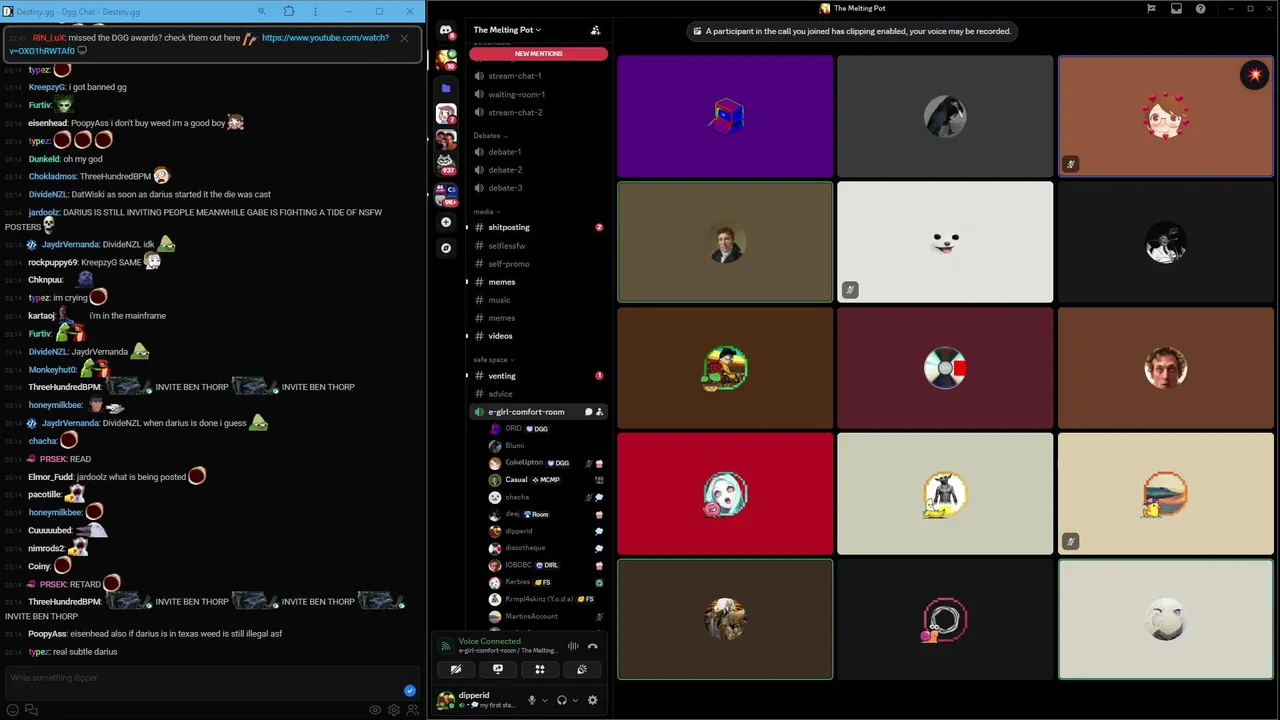This screenshot has width=1280, height=720.
Task: Open users list icon in Dgg chat
Action: (412, 710)
